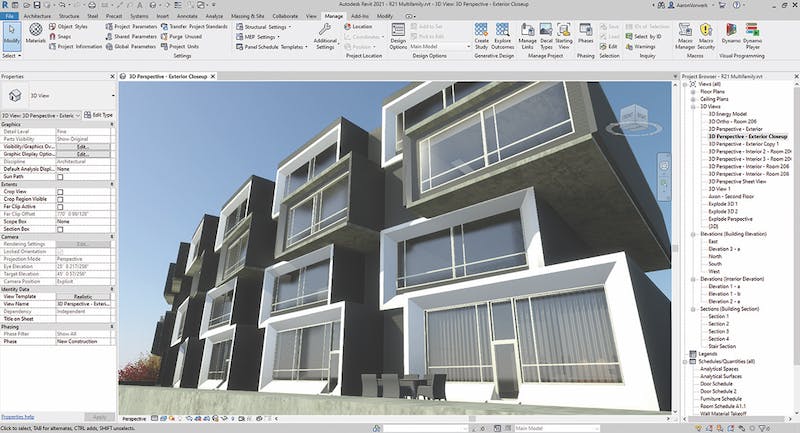
Task: Open the Collaborate tab
Action: [285, 16]
